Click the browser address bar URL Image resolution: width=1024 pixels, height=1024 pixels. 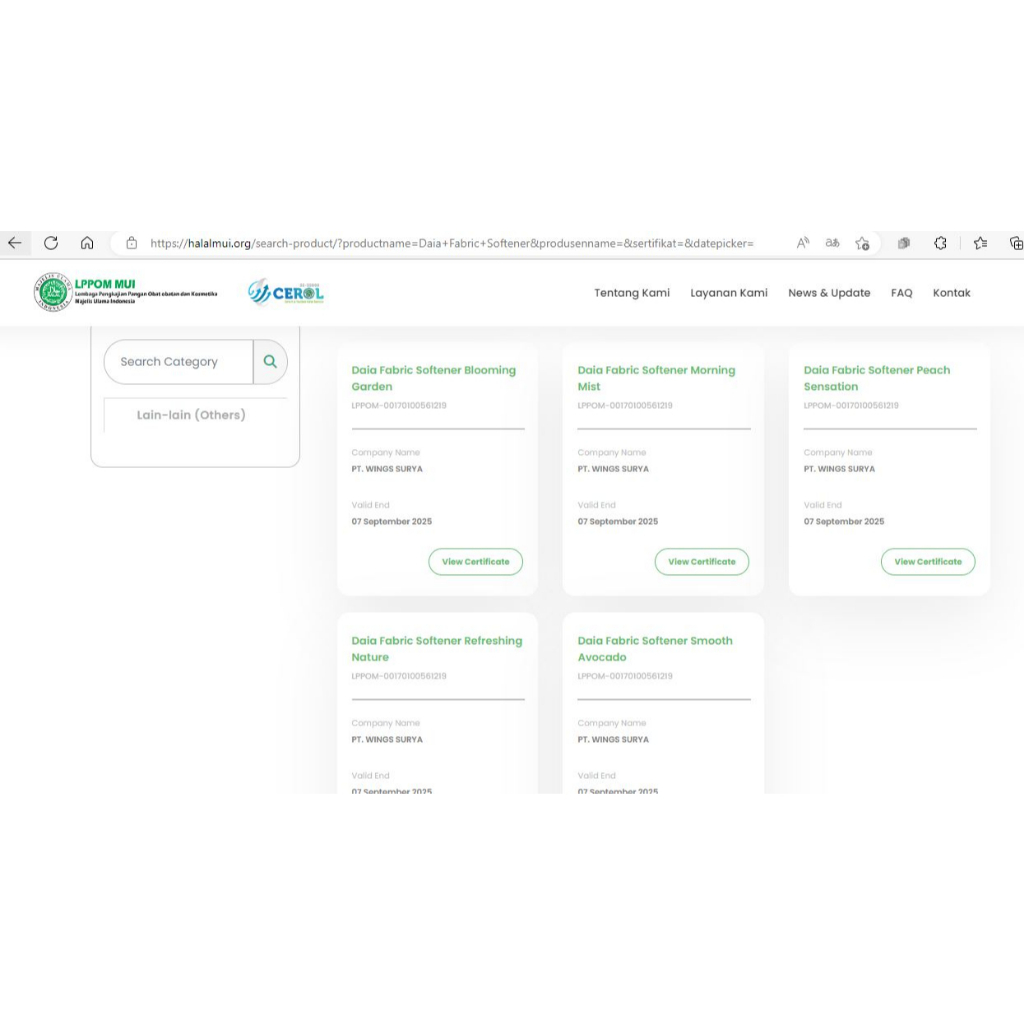pos(450,243)
